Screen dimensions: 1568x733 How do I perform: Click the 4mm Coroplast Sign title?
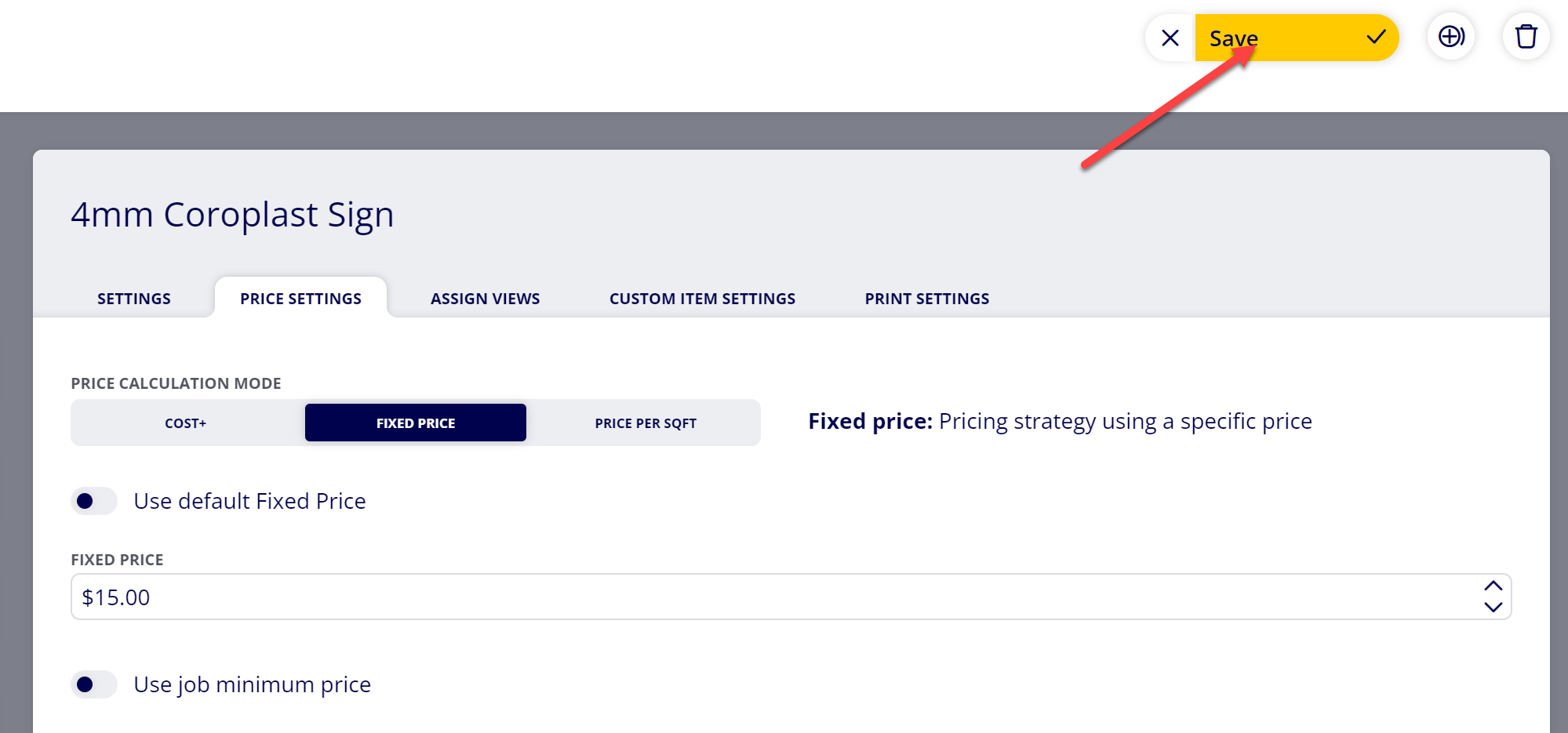click(x=232, y=214)
